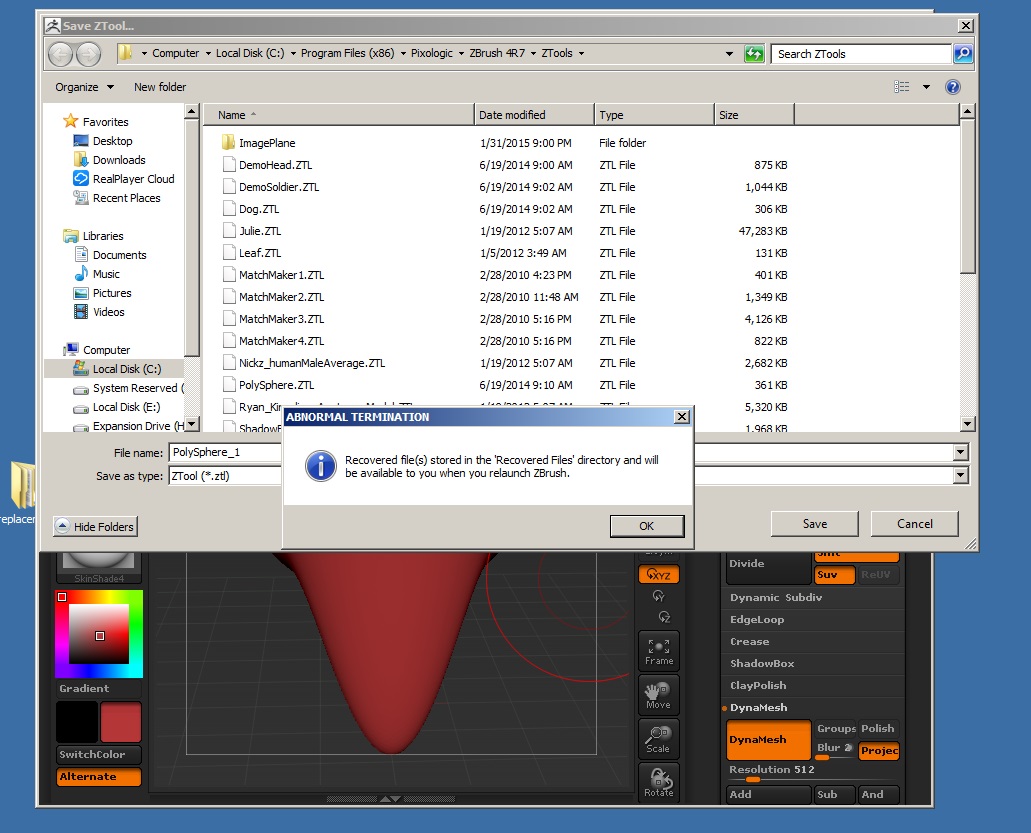Click the forward navigation arrow in Save dialog
The height and width of the screenshot is (833, 1031).
[89, 54]
